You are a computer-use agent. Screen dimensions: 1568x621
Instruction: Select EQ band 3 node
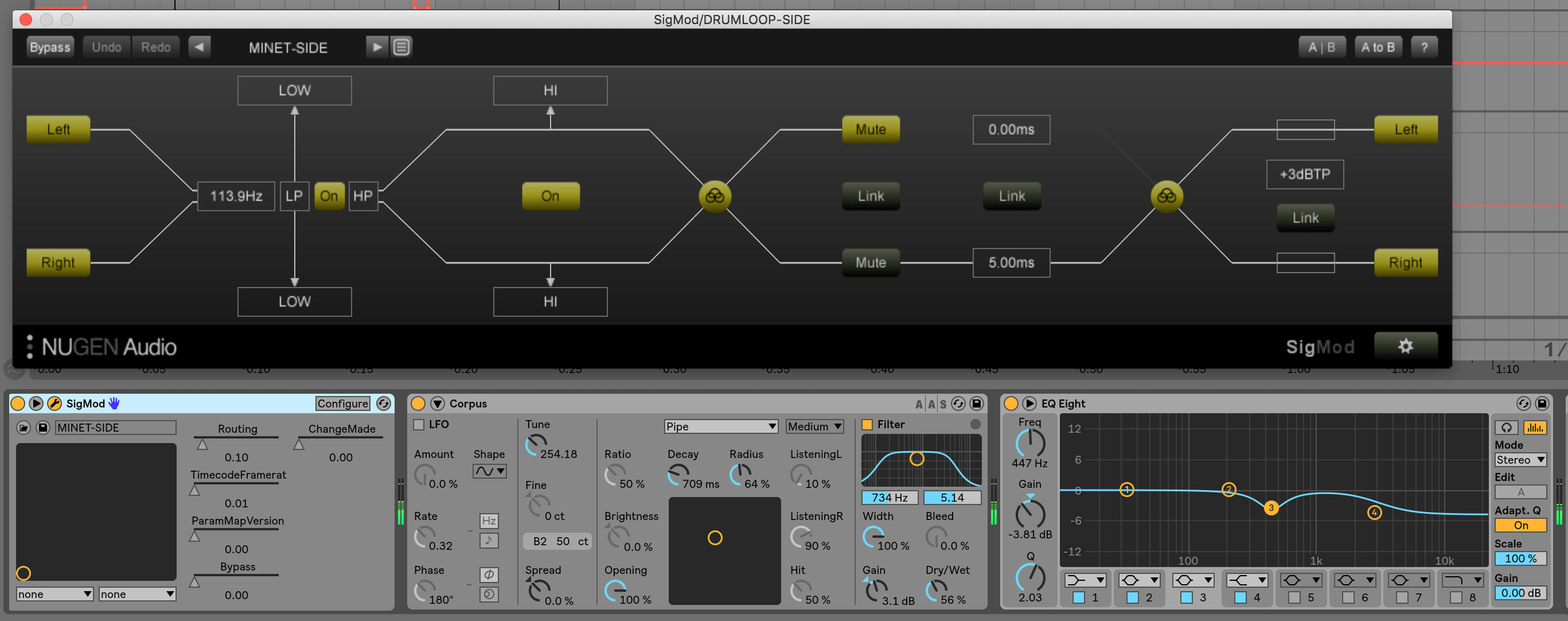pyautogui.click(x=1271, y=508)
